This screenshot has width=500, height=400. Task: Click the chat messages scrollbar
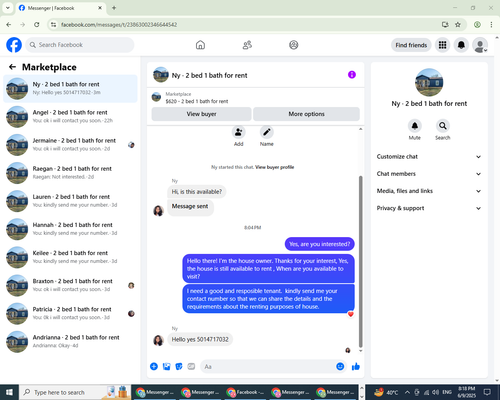(360, 262)
